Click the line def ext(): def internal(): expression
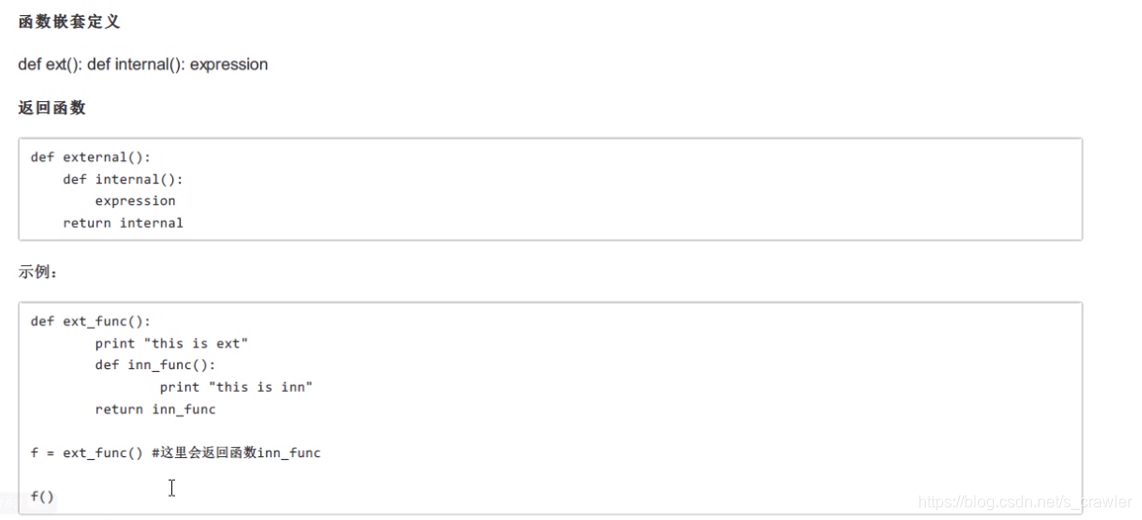The height and width of the screenshot is (520, 1142). pyautogui.click(x=143, y=64)
